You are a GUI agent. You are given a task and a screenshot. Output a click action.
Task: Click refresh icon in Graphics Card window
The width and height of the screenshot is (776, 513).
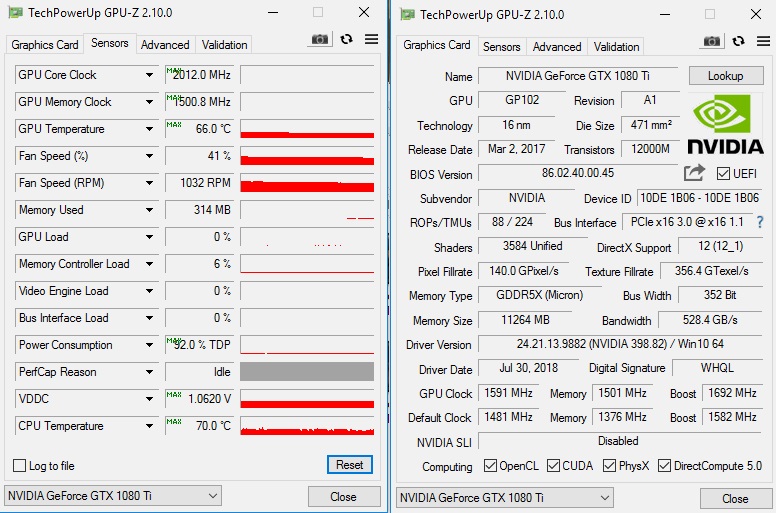point(738,41)
